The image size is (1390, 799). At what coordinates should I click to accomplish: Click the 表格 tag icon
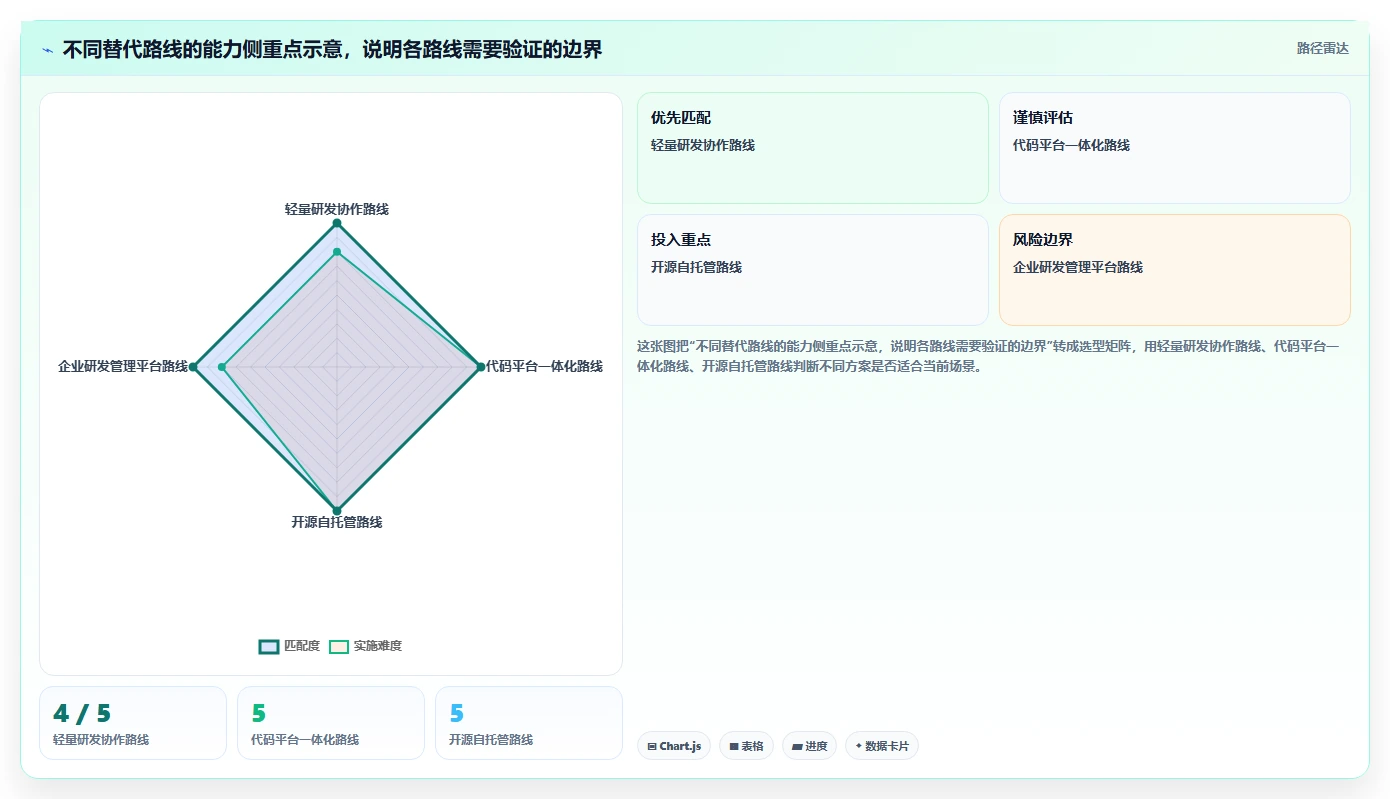pyautogui.click(x=734, y=746)
